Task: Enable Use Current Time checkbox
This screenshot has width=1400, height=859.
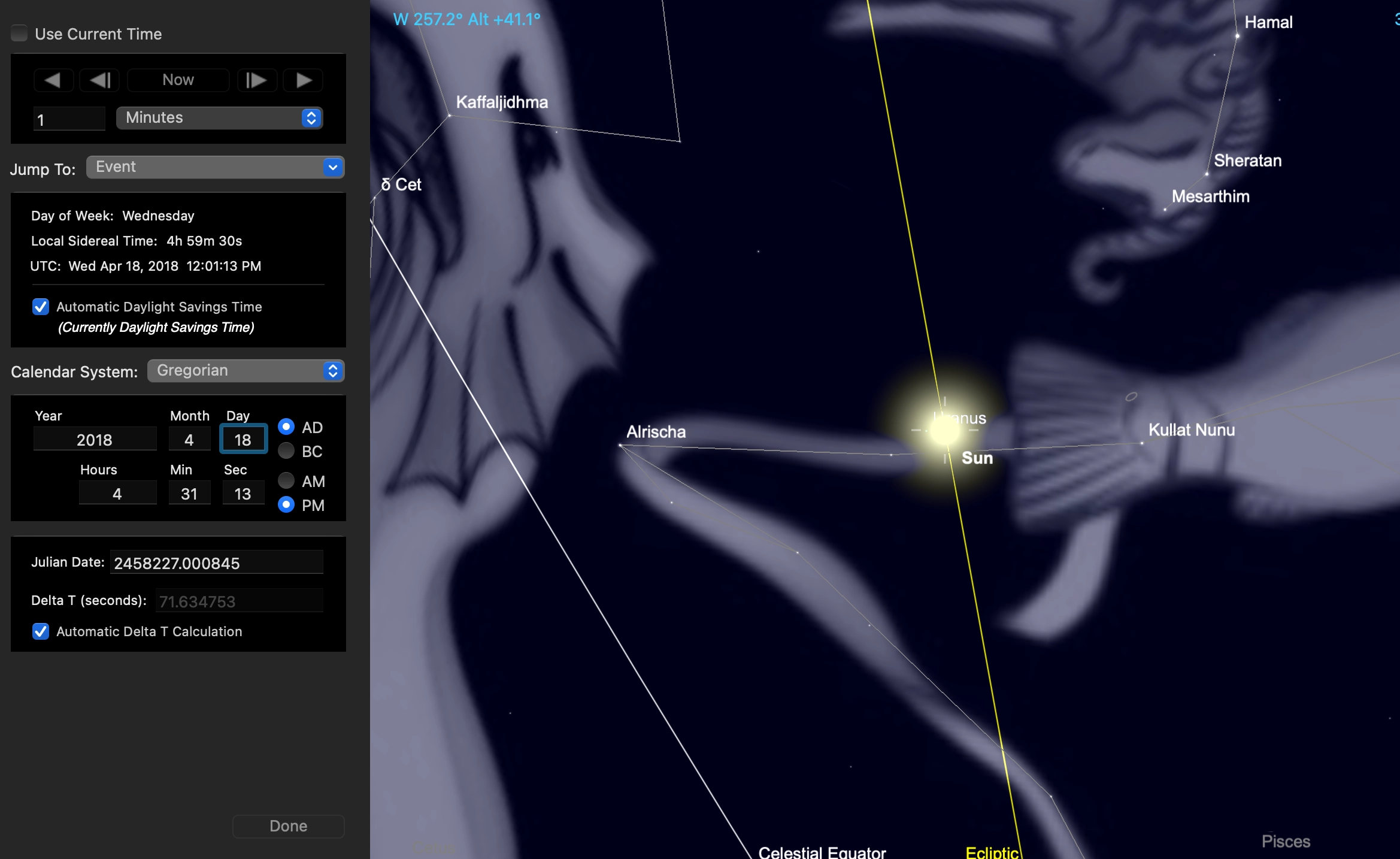Action: click(20, 34)
